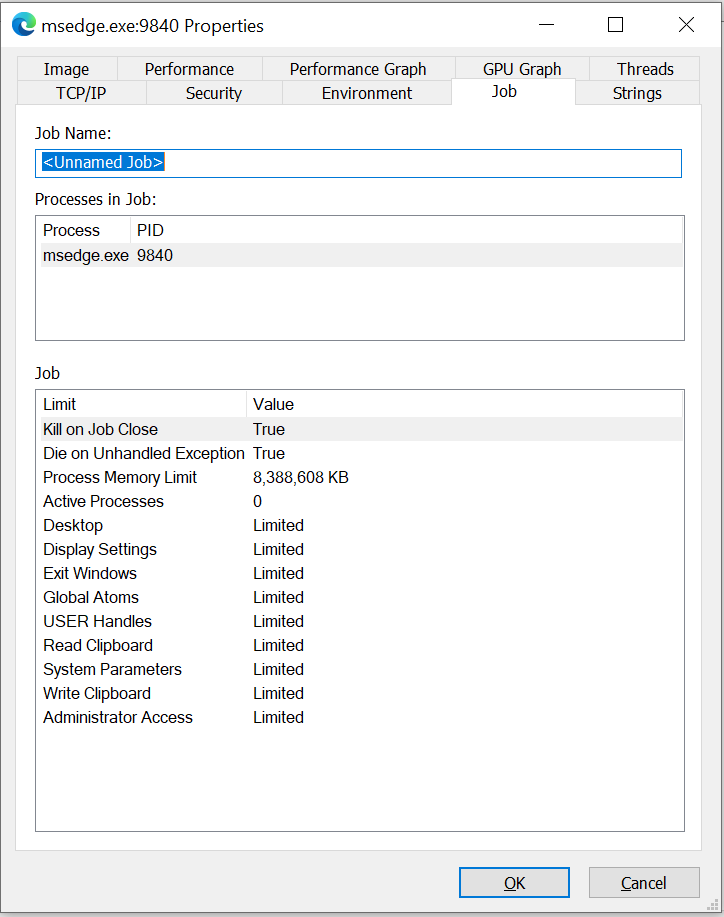This screenshot has width=724, height=917.
Task: Switch to the Image tab
Action: click(66, 69)
